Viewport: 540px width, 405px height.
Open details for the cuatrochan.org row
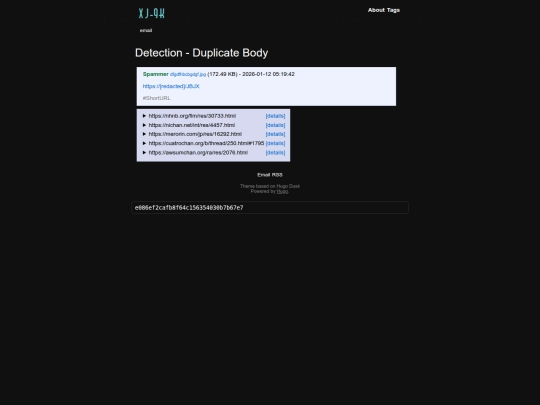[275, 143]
